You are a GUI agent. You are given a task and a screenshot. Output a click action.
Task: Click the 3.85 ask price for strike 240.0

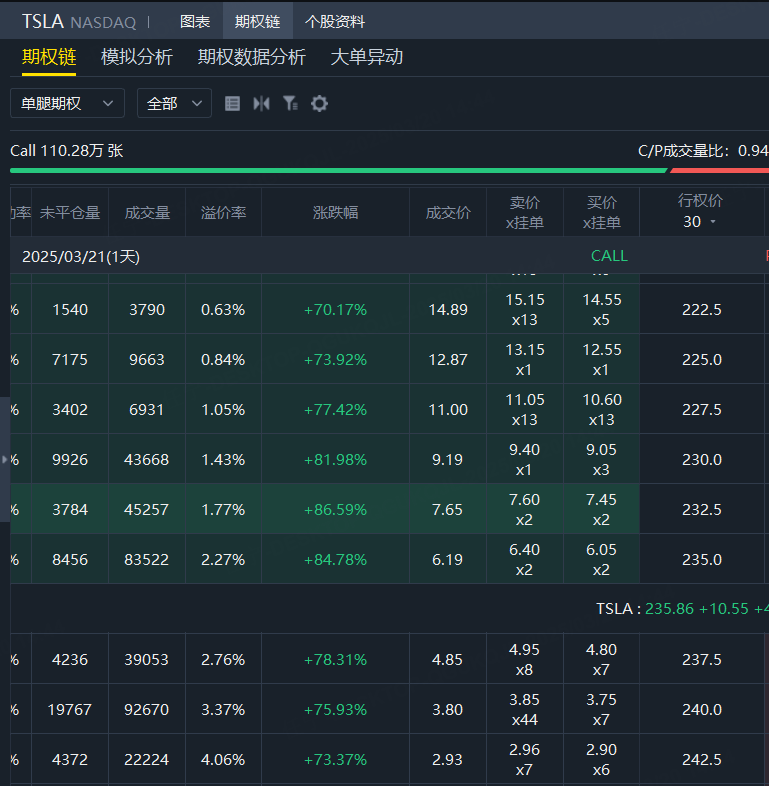(525, 700)
